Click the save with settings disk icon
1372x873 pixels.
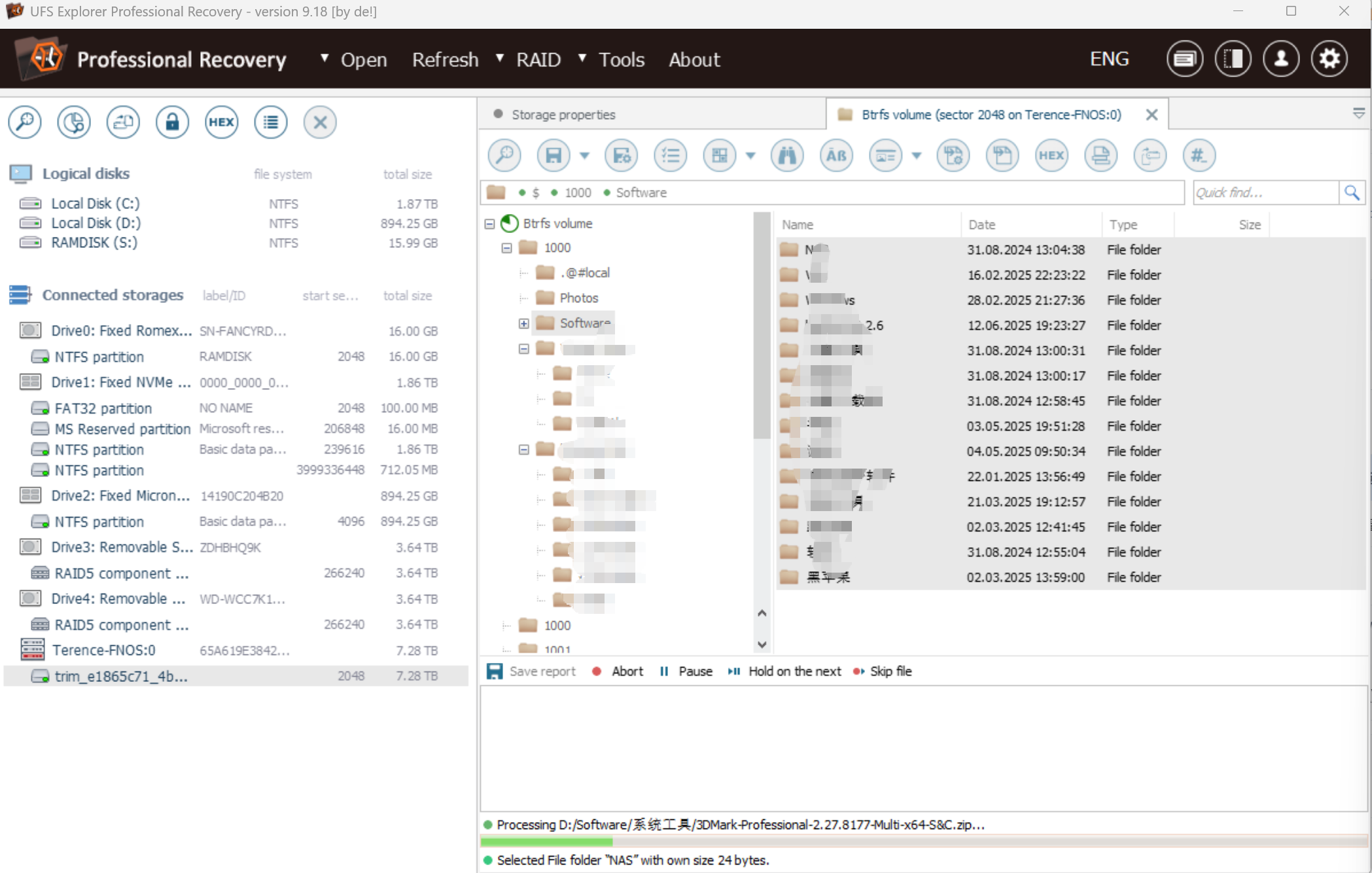click(622, 156)
